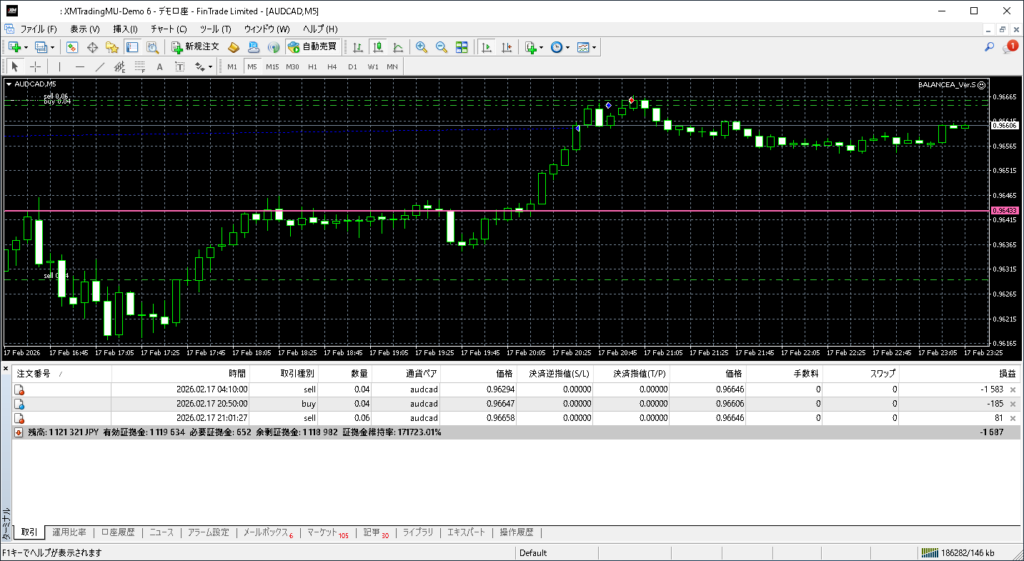Select the crosshair cursor tool
The height and width of the screenshot is (561, 1024).
(x=35, y=67)
